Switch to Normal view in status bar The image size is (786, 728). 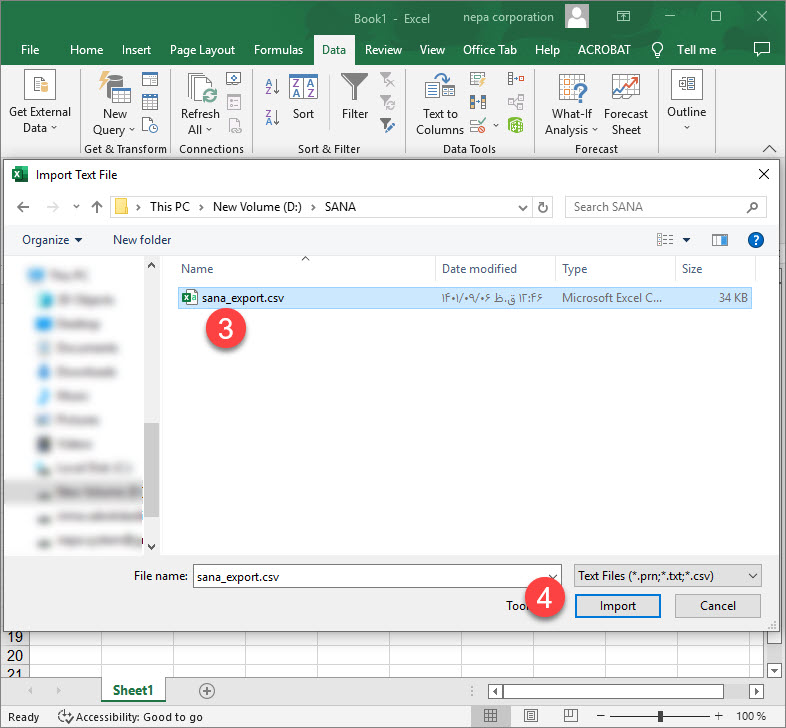coord(490,716)
